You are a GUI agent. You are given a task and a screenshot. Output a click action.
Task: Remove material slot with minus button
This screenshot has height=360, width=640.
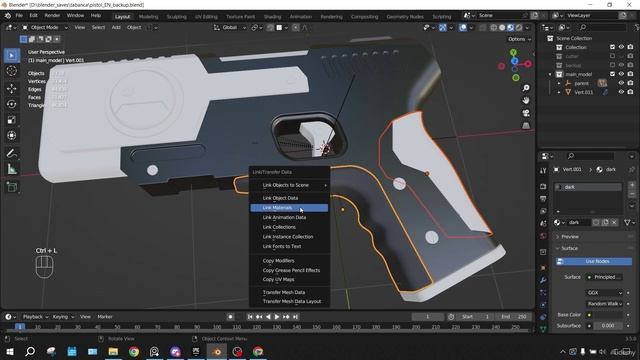(x=631, y=194)
